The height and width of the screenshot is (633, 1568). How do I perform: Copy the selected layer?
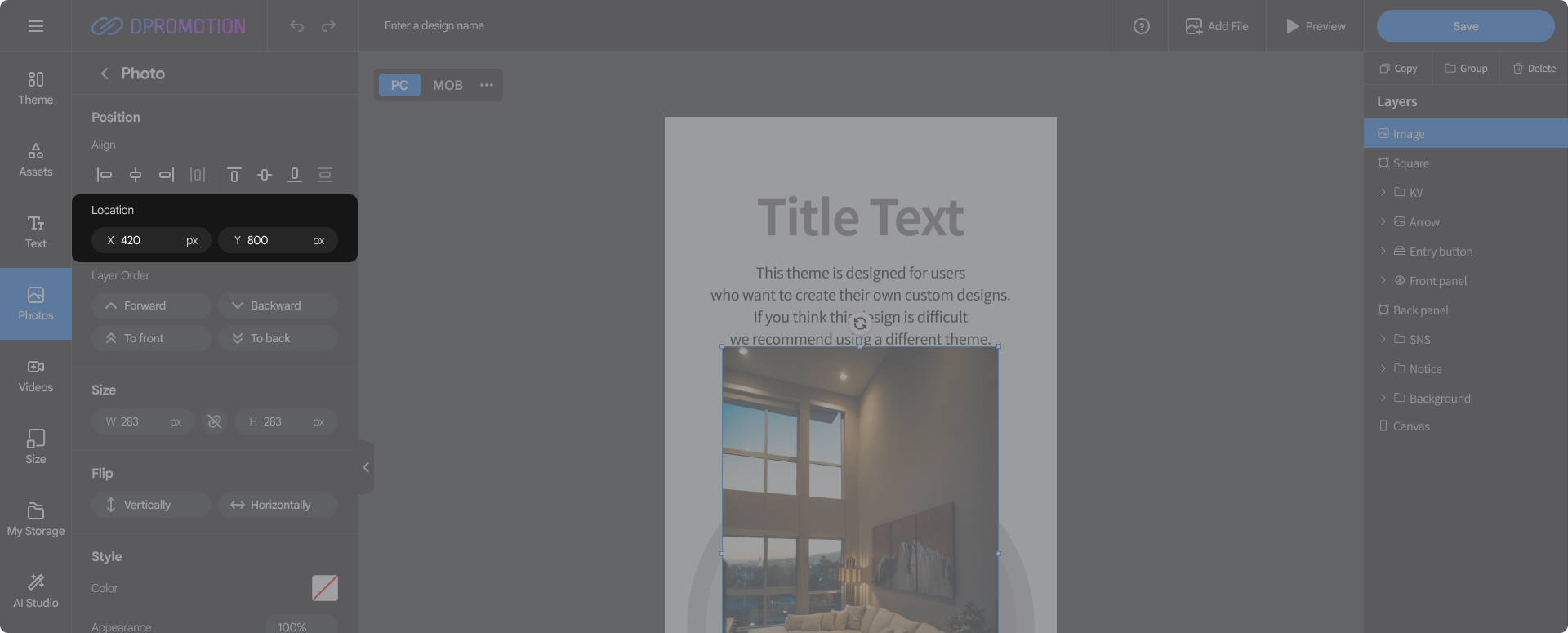pyautogui.click(x=1398, y=69)
